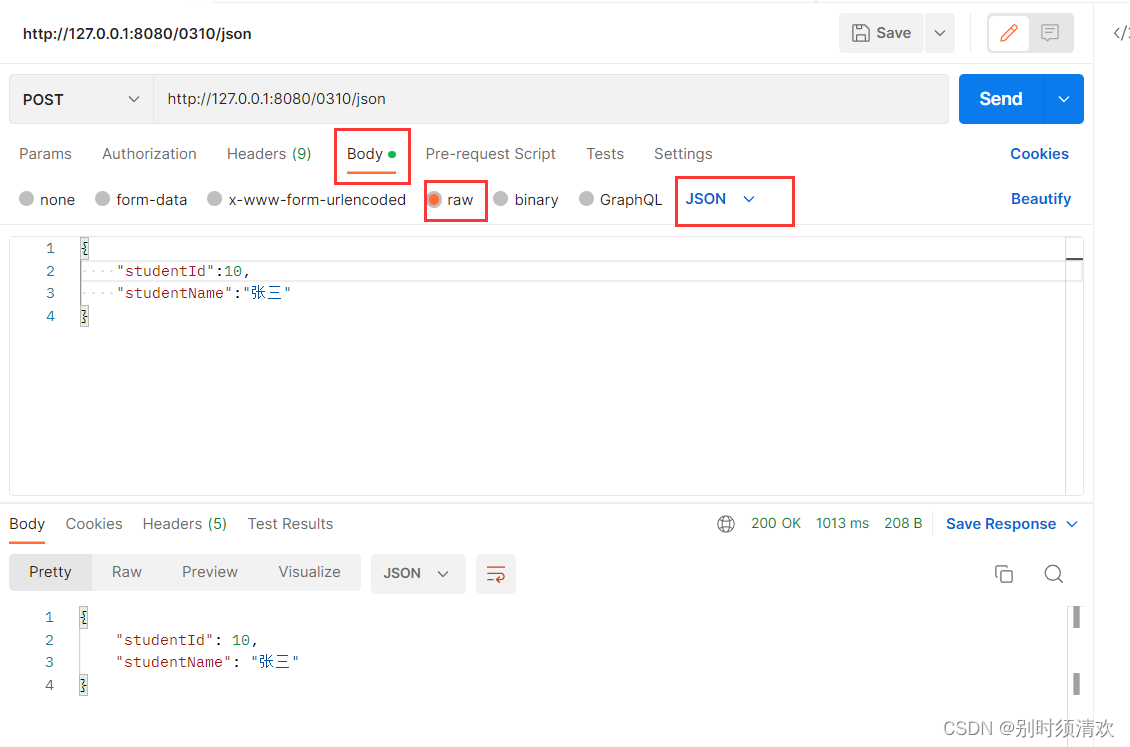The height and width of the screenshot is (747, 1130).
Task: Open comments via the comment bubble icon
Action: tap(1049, 33)
